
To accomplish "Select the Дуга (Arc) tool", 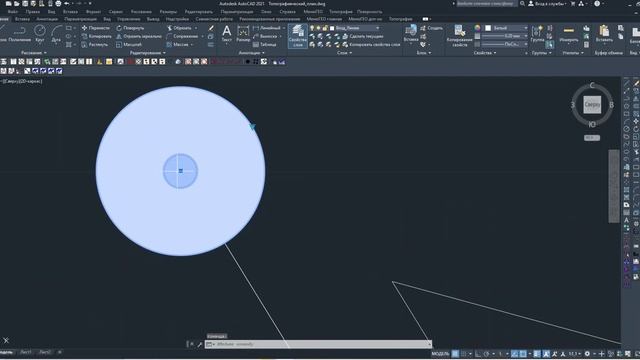I will coord(56,33).
